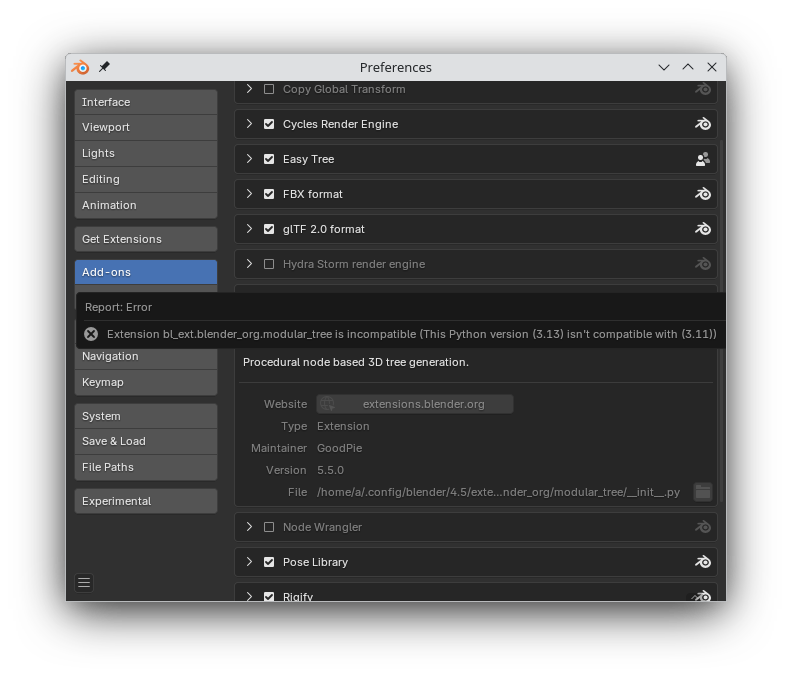Maximize the Preferences window
792x679 pixels.
click(688, 67)
